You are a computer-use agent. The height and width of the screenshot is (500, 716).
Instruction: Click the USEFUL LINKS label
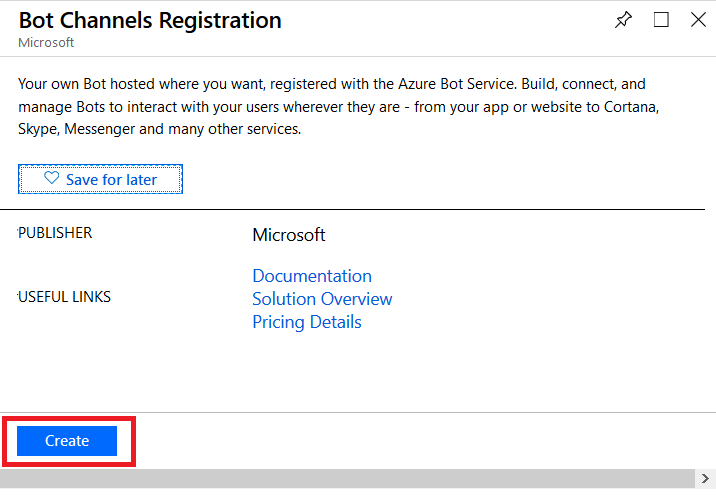(64, 297)
